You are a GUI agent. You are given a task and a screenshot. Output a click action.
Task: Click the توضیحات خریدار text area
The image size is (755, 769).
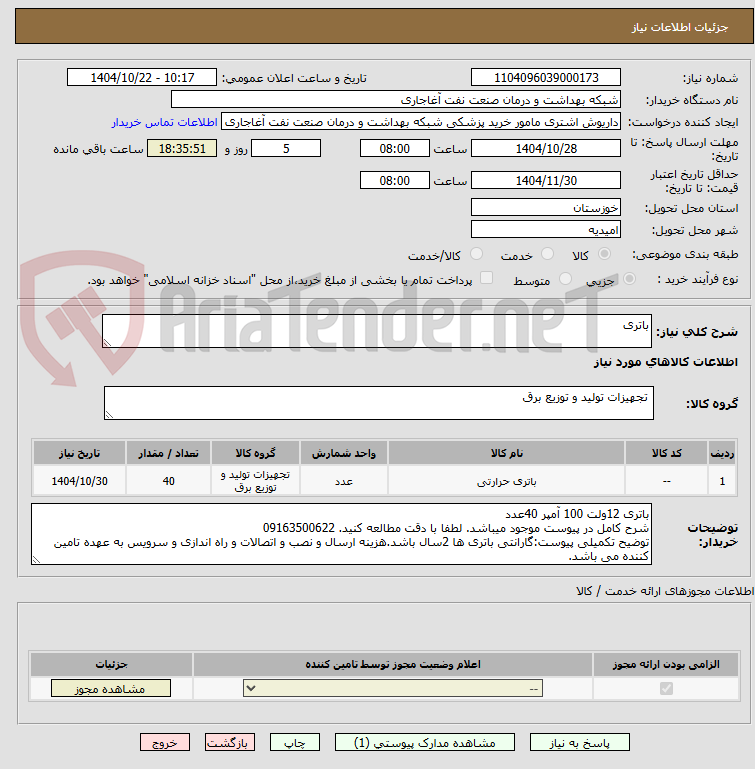click(341, 534)
